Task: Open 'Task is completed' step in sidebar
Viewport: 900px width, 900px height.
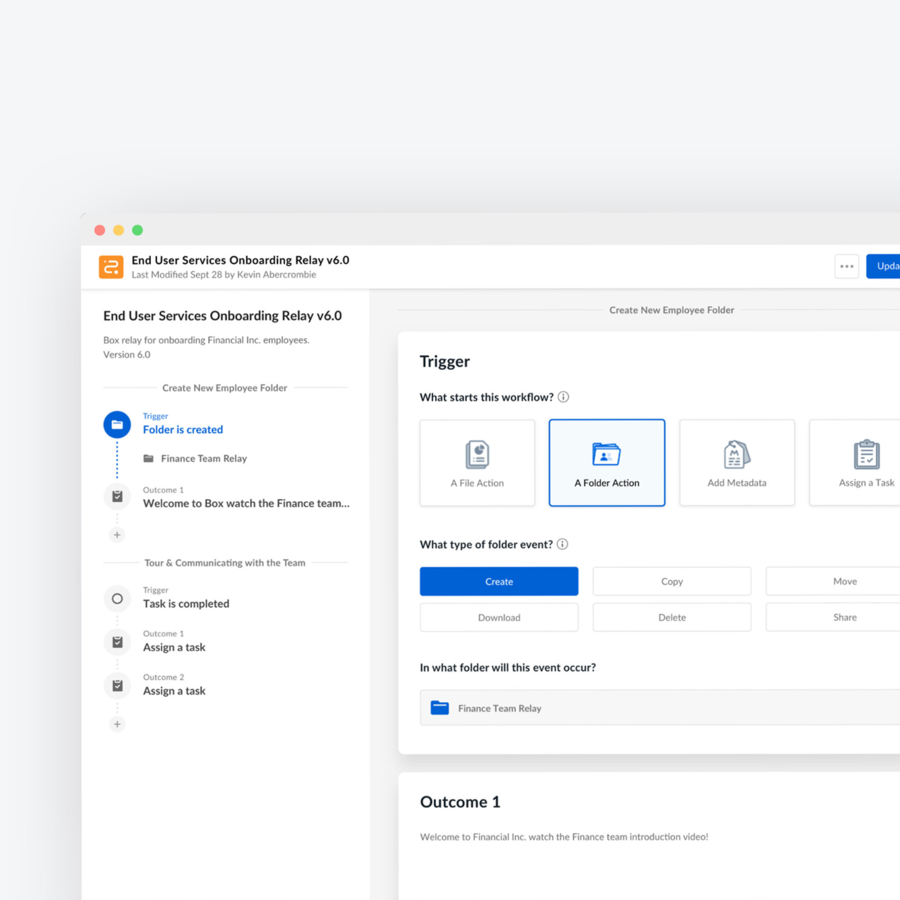Action: coord(186,604)
